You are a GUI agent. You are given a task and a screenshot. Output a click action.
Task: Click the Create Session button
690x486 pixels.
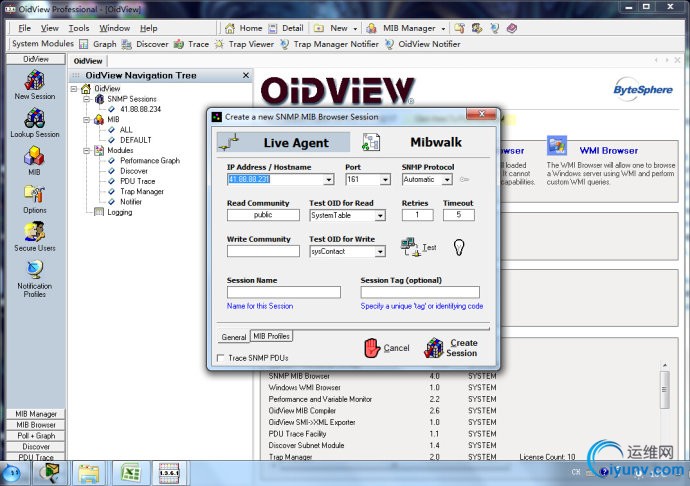(451, 348)
